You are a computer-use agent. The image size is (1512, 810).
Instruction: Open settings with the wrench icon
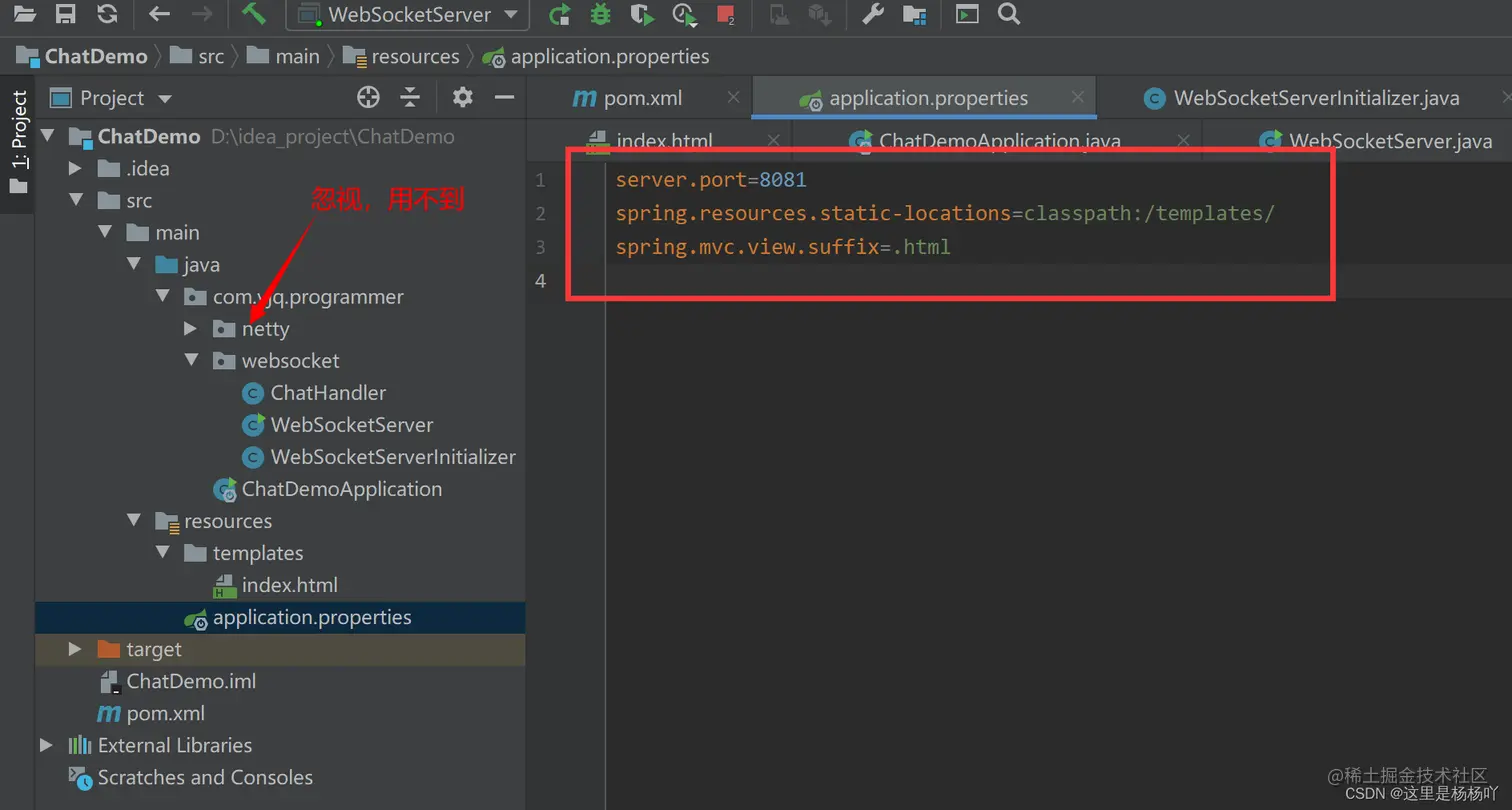tap(872, 14)
